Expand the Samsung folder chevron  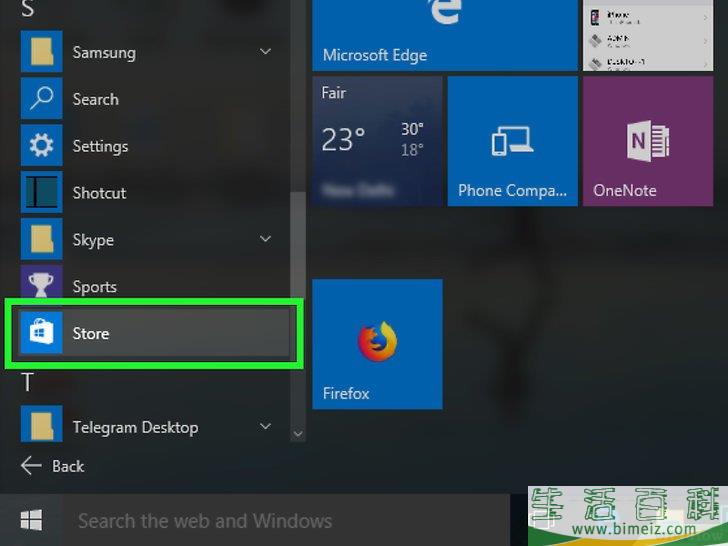click(265, 51)
